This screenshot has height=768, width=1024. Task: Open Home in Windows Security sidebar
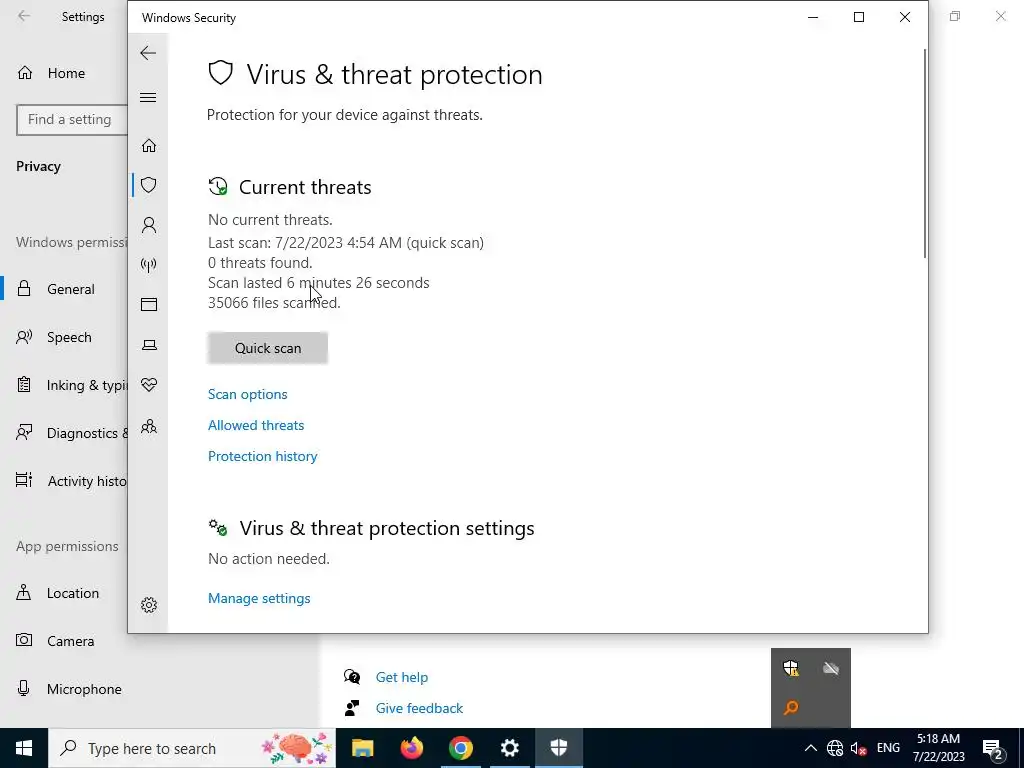(x=149, y=145)
